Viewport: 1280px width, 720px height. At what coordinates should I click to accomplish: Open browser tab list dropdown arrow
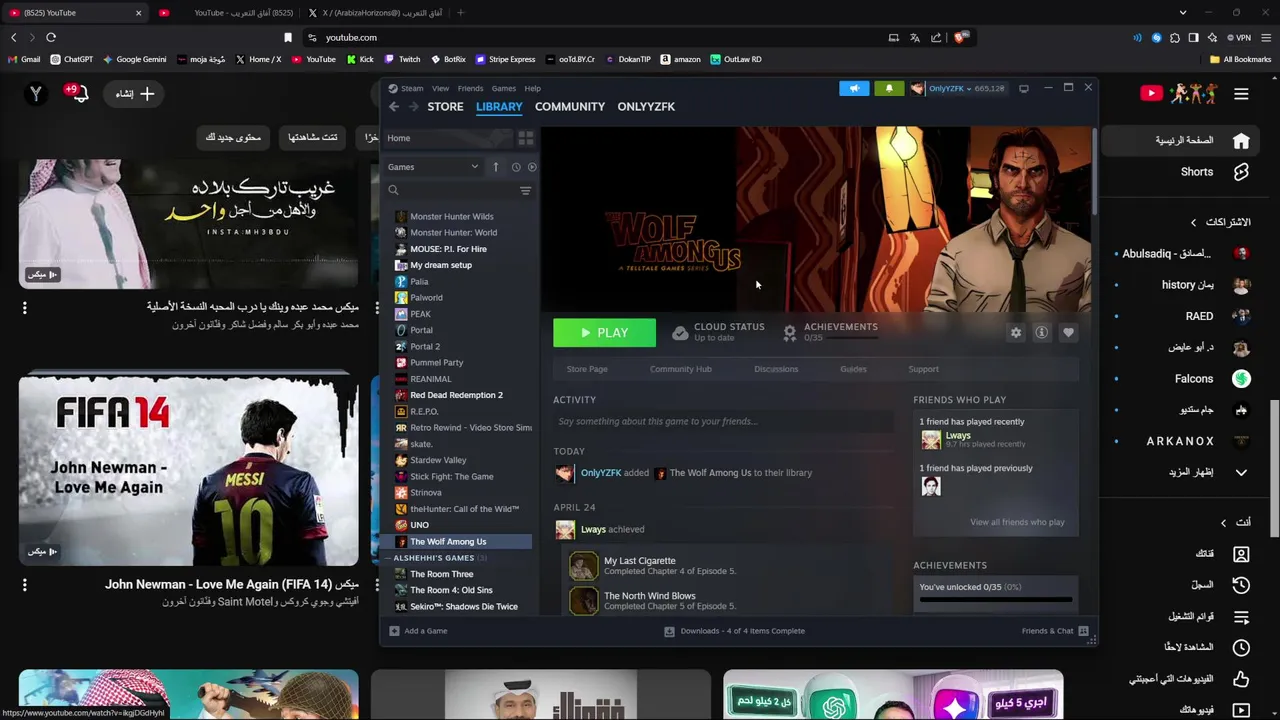(1183, 13)
